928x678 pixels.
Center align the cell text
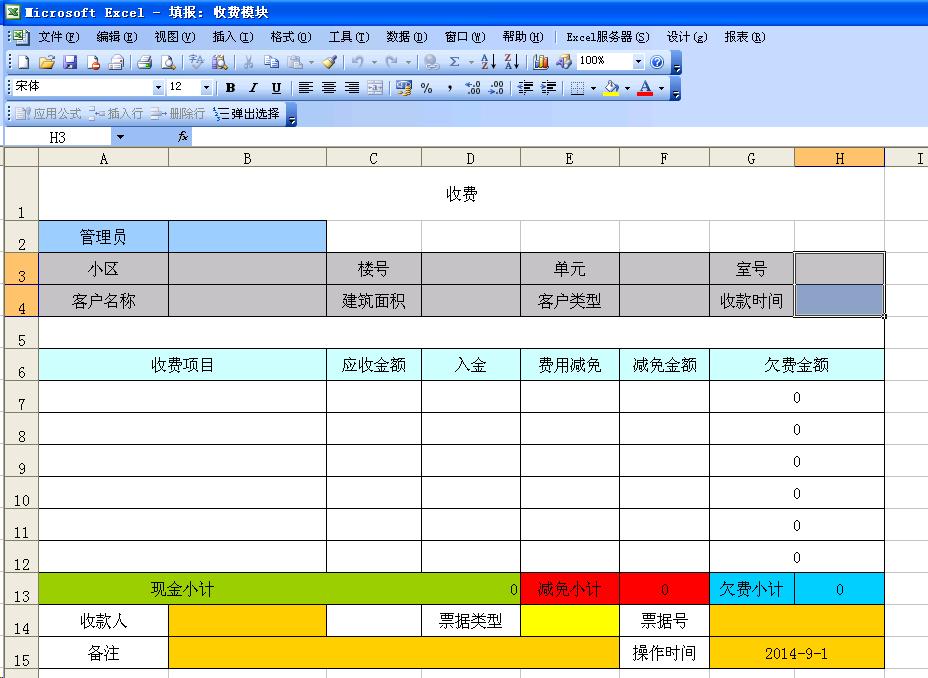pos(328,88)
